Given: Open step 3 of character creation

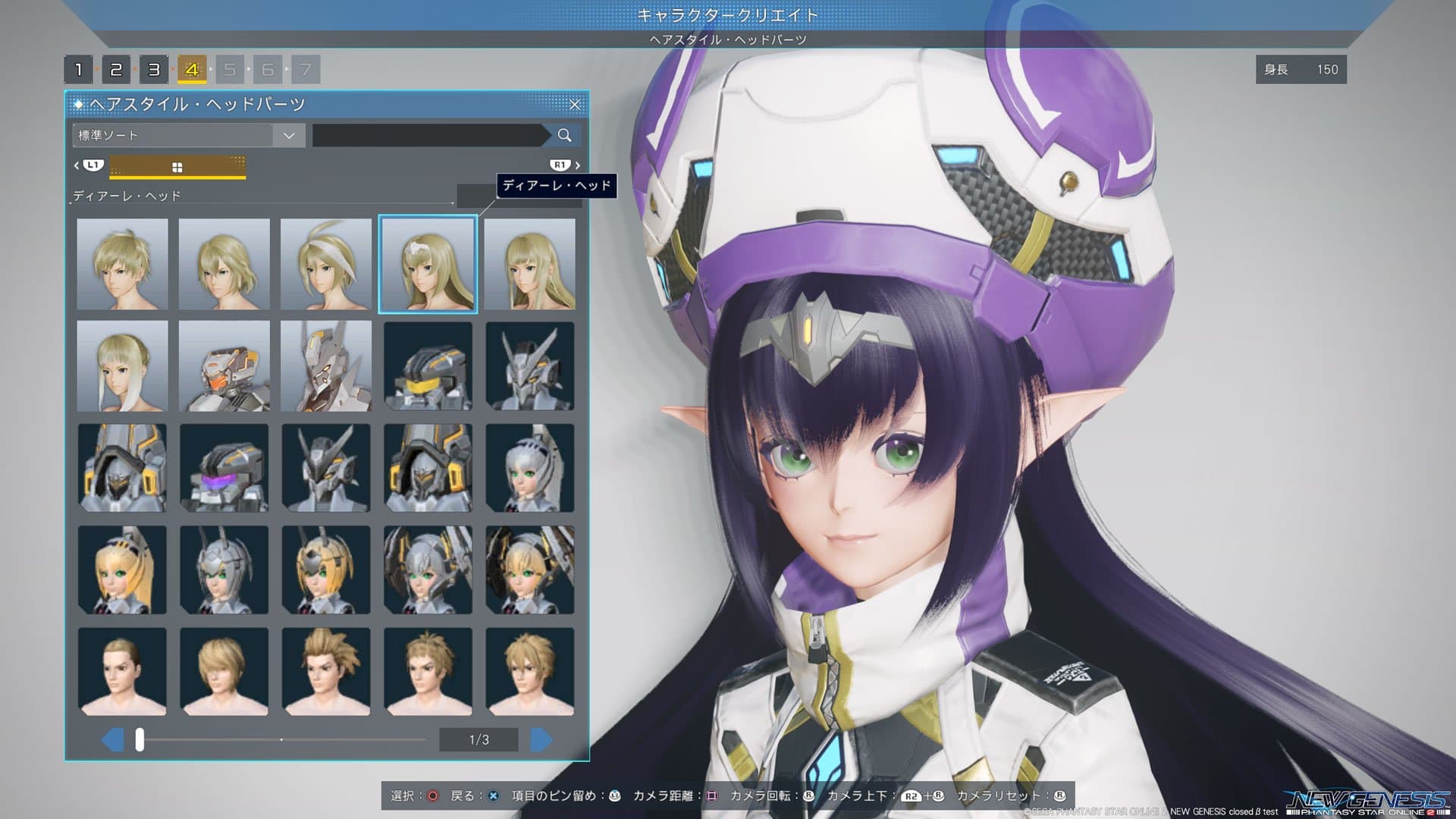Looking at the screenshot, I should [x=154, y=70].
